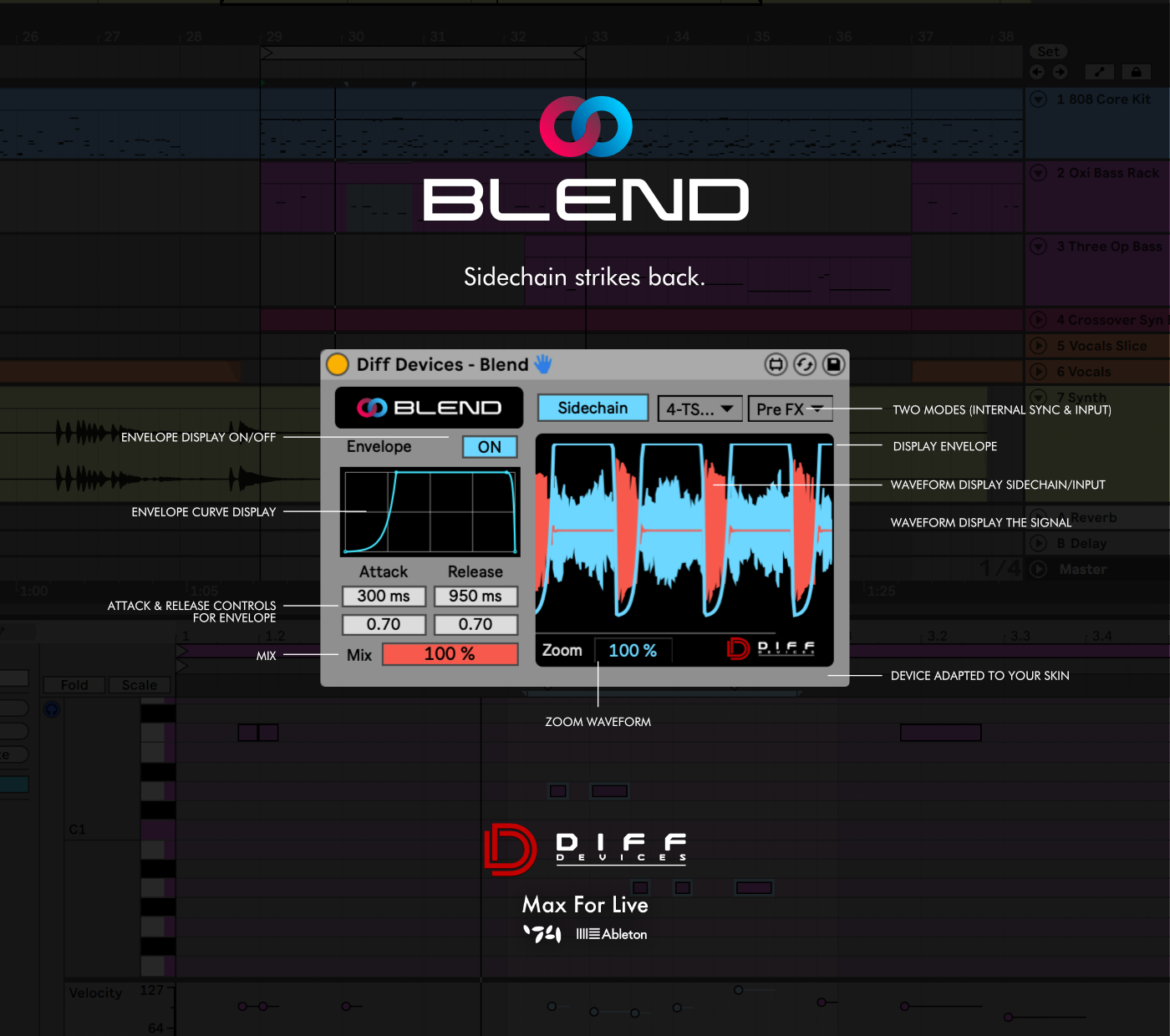Image resolution: width=1170 pixels, height=1036 pixels.
Task: Save the Blend device preset
Action: (833, 364)
